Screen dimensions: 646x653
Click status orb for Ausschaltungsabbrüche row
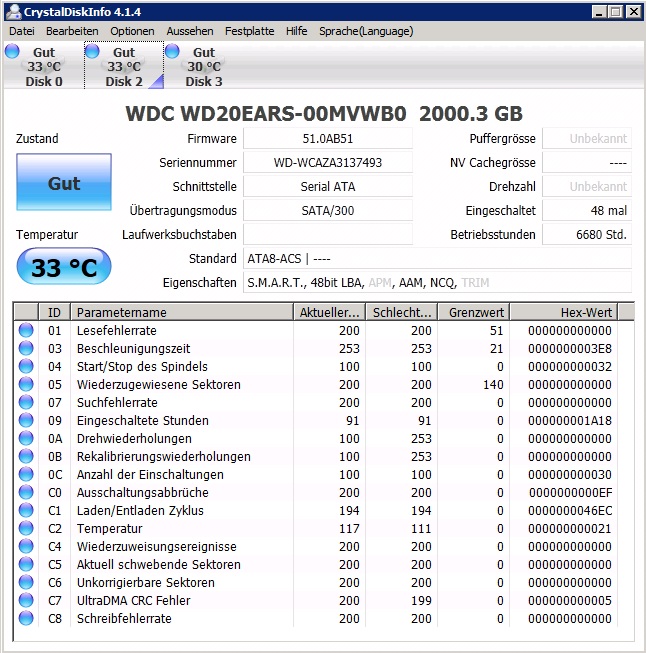click(26, 492)
